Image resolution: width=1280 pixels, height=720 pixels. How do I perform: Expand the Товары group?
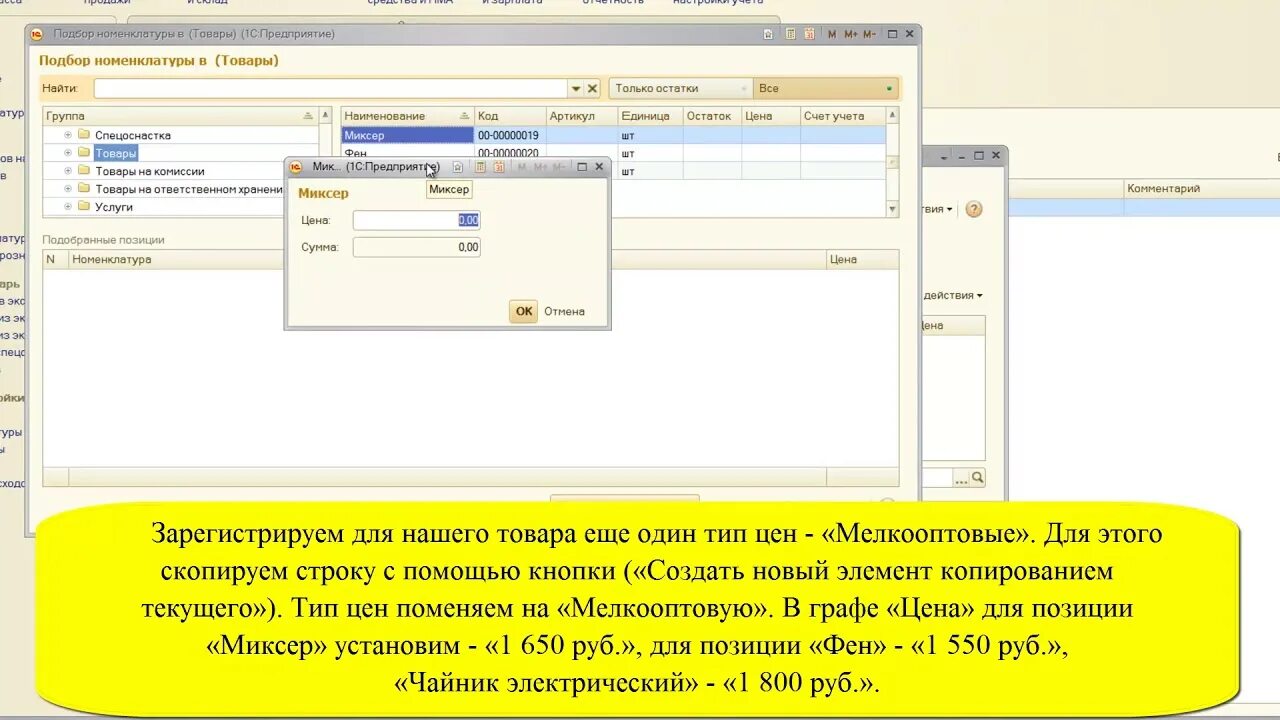click(x=68, y=153)
